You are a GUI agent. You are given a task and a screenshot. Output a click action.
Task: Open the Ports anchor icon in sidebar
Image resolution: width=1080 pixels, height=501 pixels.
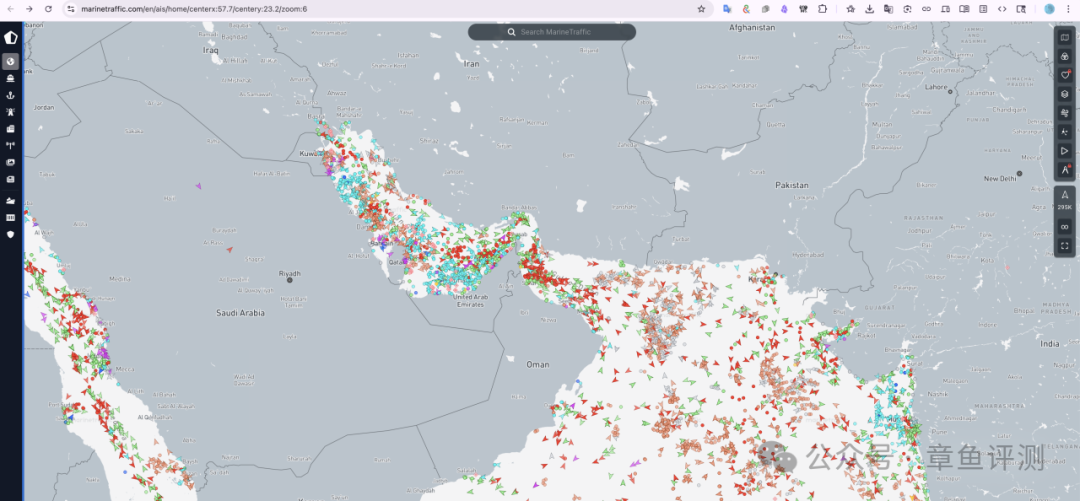point(10,95)
